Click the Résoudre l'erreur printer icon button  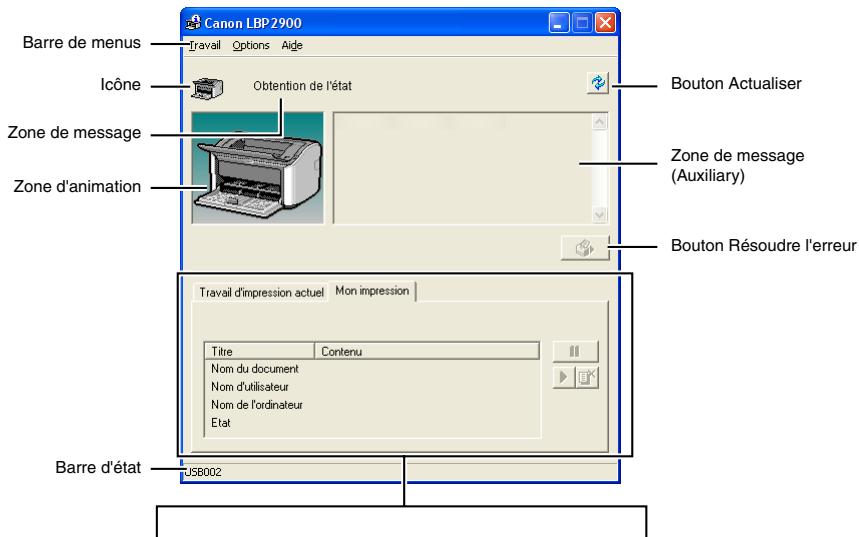(585, 248)
